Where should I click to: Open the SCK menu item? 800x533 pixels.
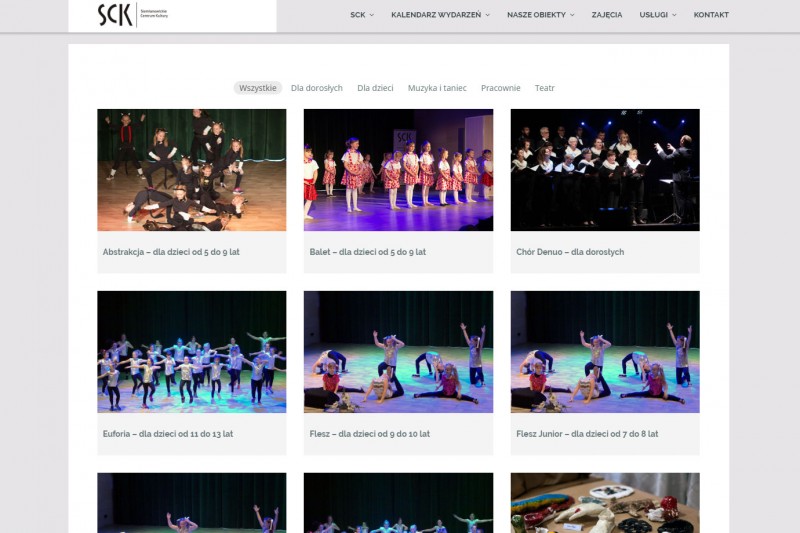(358, 15)
